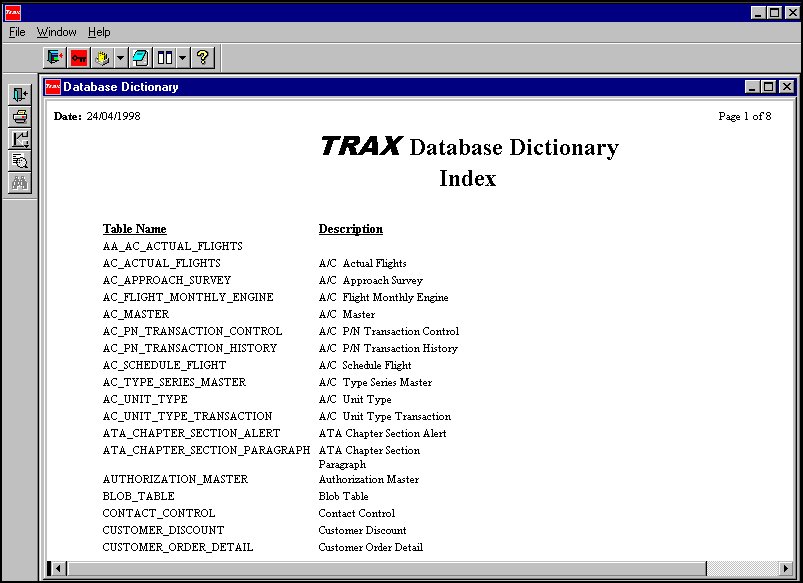
Task: Minimize the Database Dictionary child window
Action: coord(752,87)
